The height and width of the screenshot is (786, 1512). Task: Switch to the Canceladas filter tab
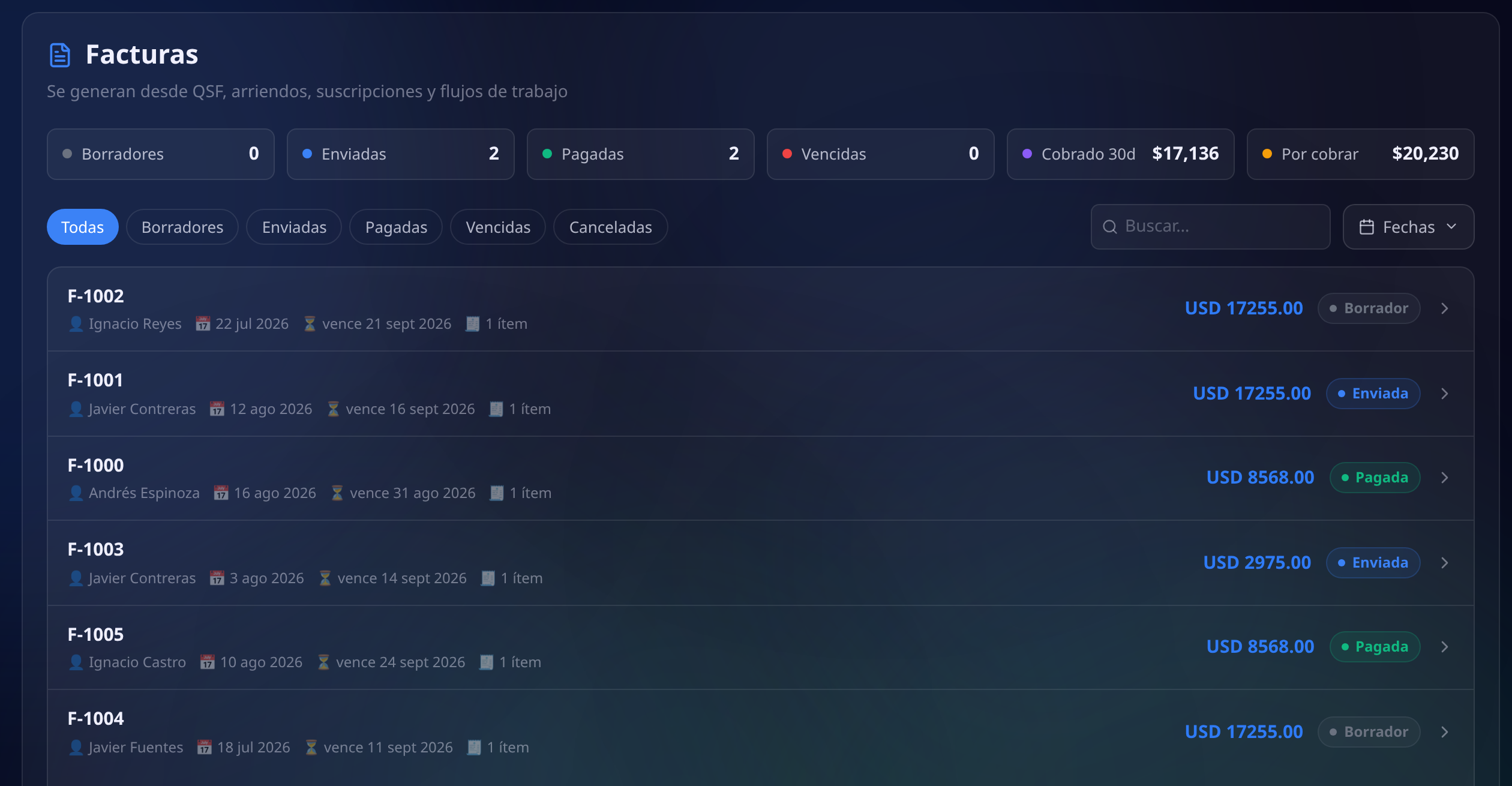pos(610,227)
